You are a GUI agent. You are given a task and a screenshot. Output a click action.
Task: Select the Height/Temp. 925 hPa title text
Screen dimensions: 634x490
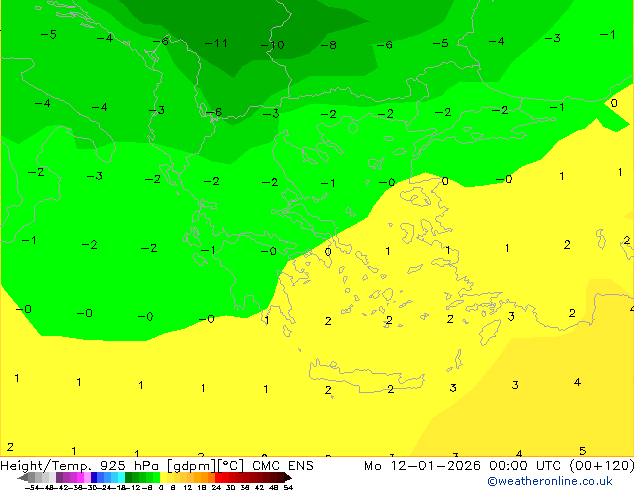[x=79, y=466]
